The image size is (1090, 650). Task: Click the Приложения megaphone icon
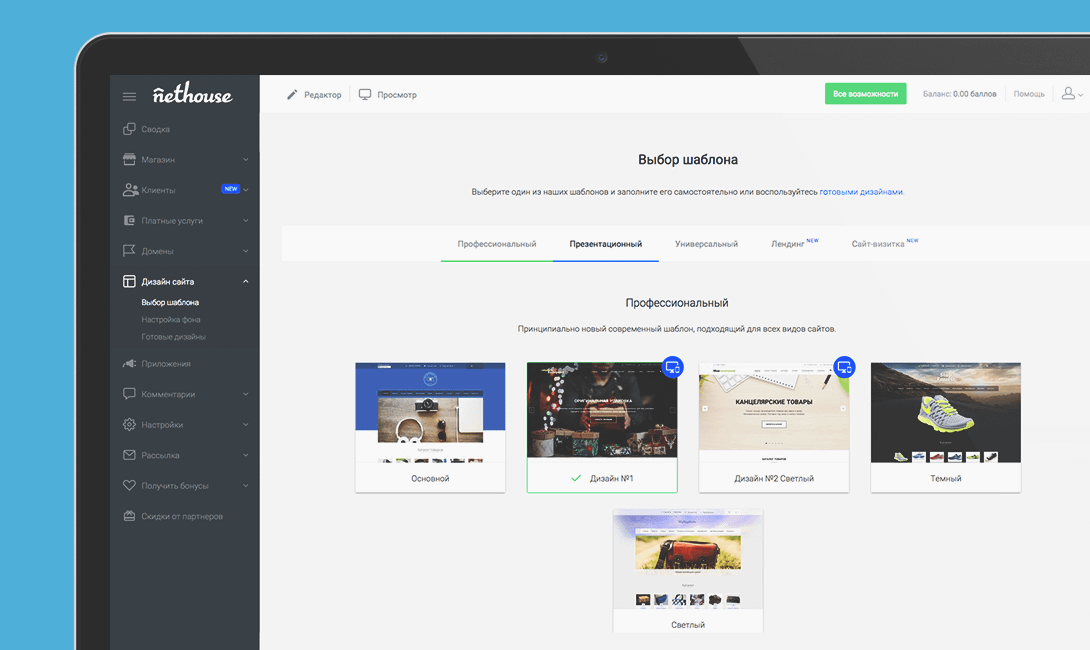130,364
